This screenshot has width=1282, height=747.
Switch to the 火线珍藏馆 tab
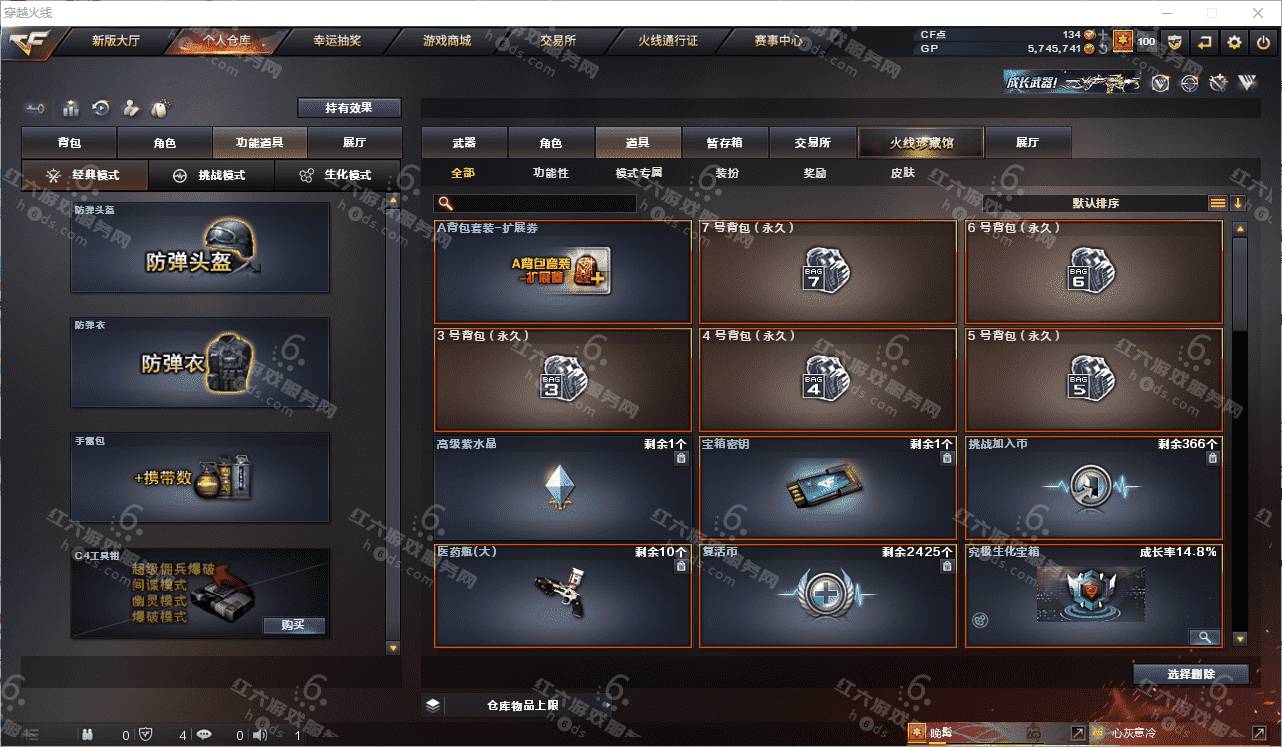[921, 143]
